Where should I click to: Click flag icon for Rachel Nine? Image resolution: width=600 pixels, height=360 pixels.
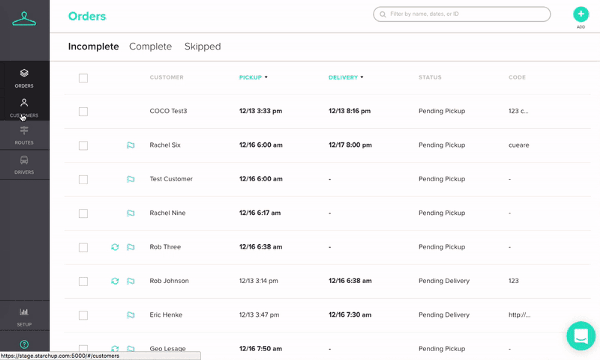(130, 213)
